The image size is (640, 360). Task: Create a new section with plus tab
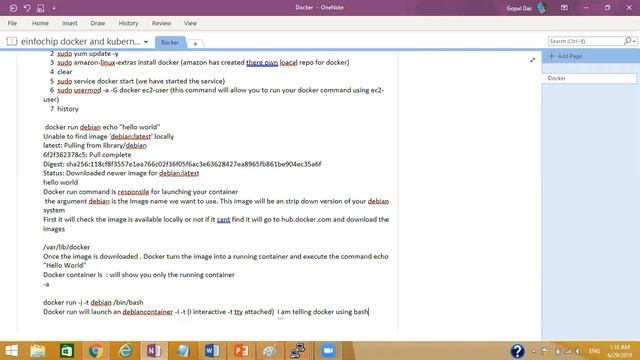[195, 43]
